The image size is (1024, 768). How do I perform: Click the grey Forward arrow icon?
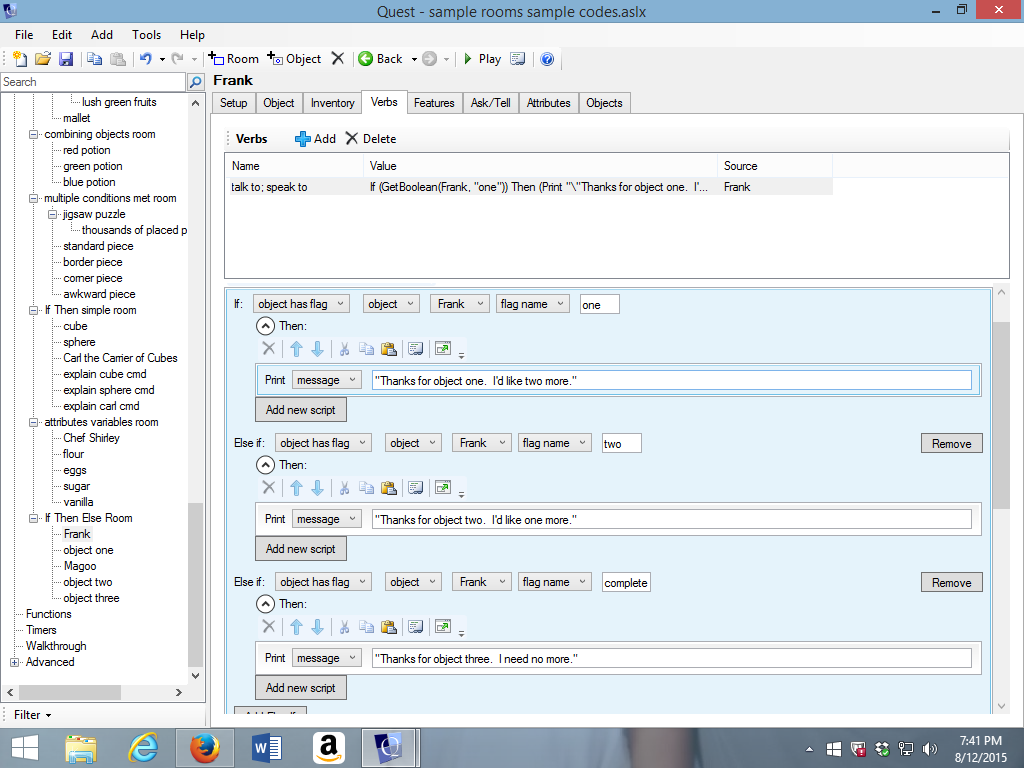pos(429,59)
